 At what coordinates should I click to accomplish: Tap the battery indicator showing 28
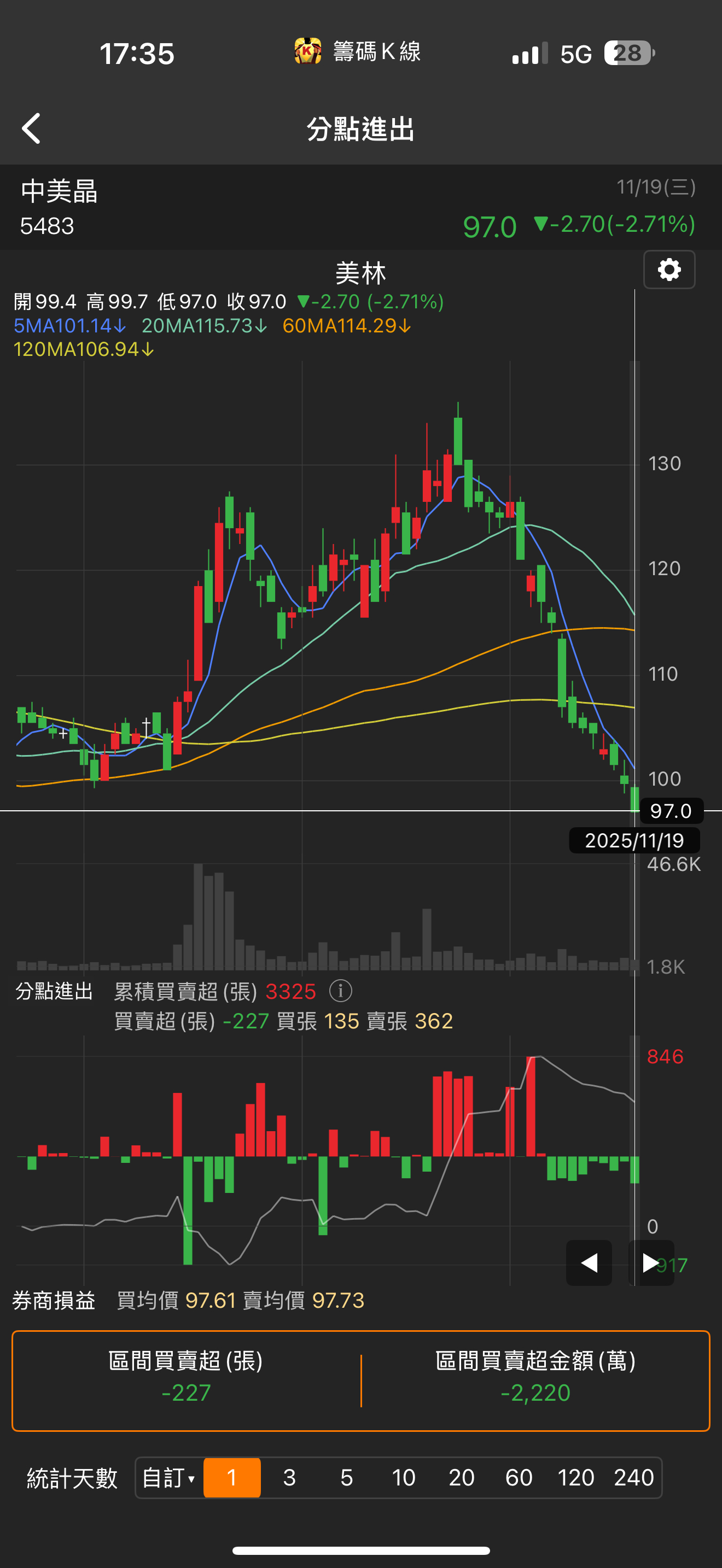coord(630,53)
